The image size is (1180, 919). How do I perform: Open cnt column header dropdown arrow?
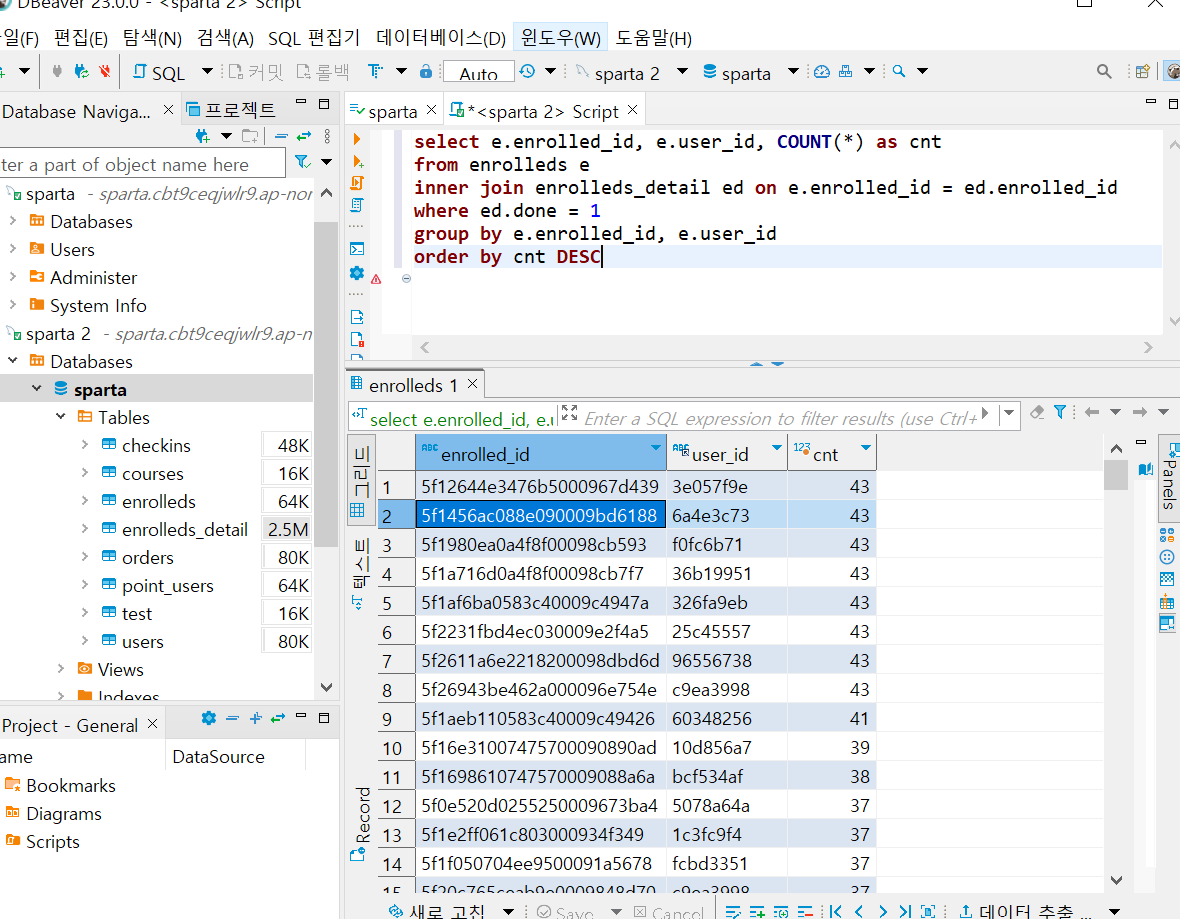866,447
